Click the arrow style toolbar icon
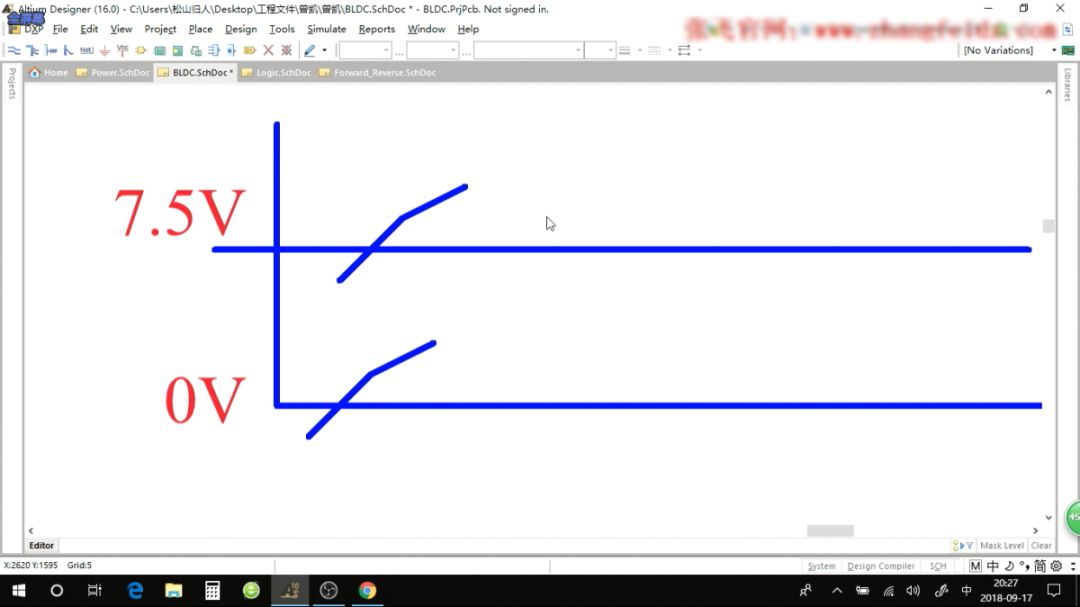Image resolution: width=1080 pixels, height=607 pixels. [x=684, y=50]
